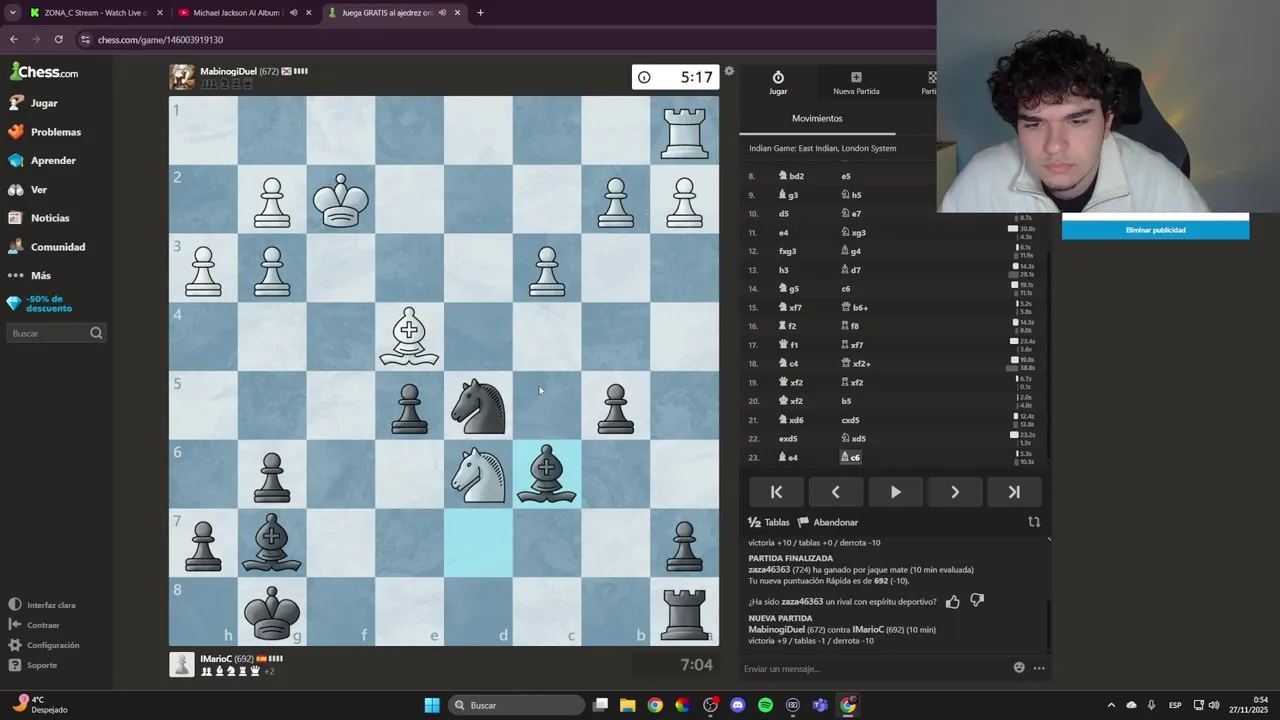Go back in browser history

click(13, 39)
